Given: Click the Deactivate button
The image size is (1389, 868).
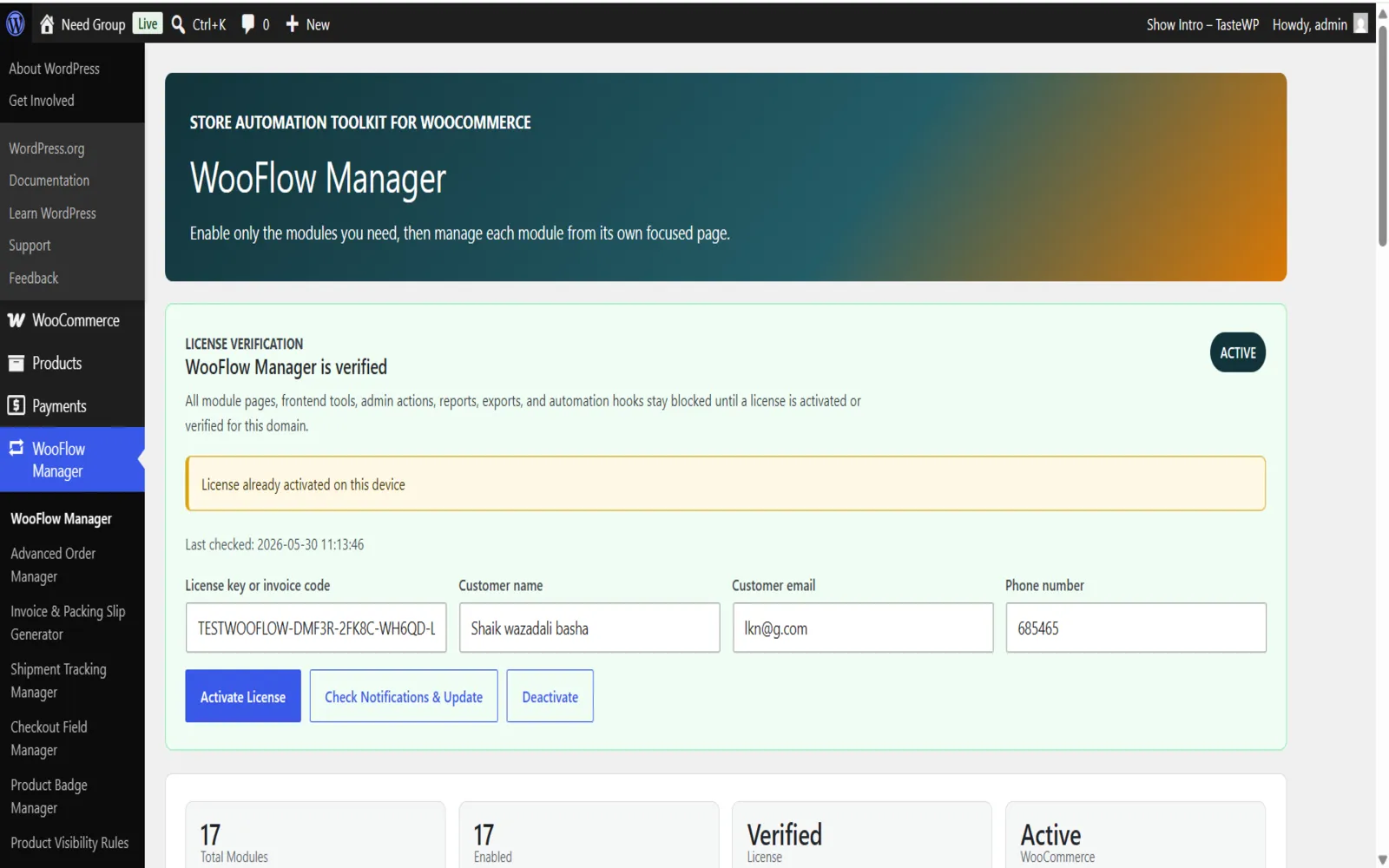Looking at the screenshot, I should pyautogui.click(x=550, y=696).
